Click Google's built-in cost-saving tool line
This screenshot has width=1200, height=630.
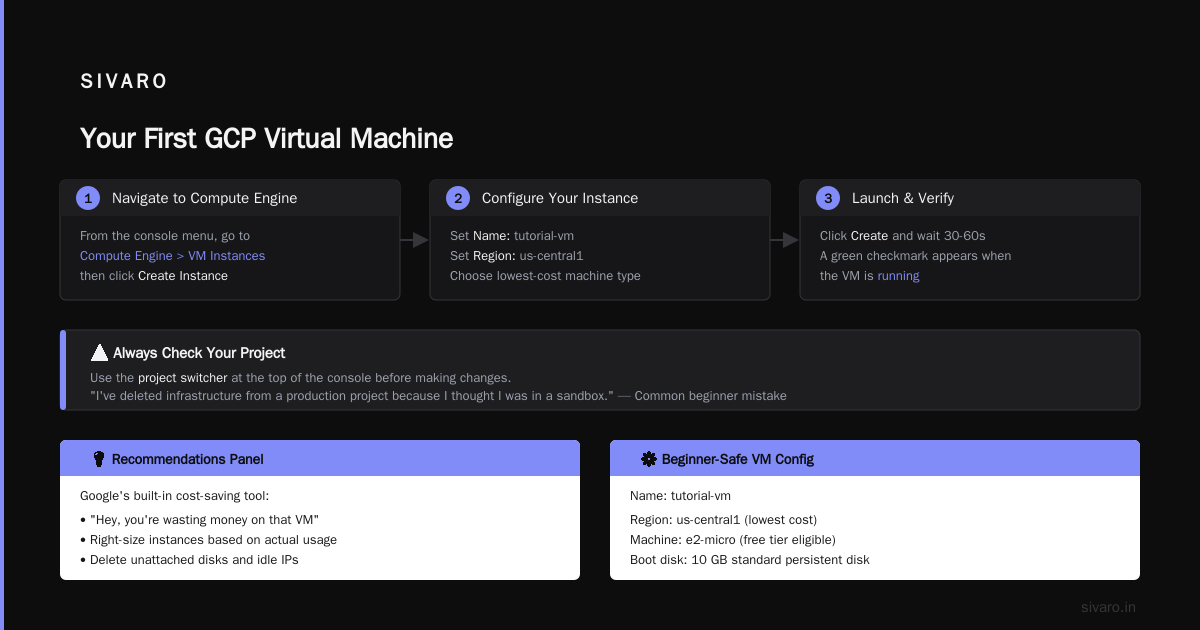click(x=175, y=496)
